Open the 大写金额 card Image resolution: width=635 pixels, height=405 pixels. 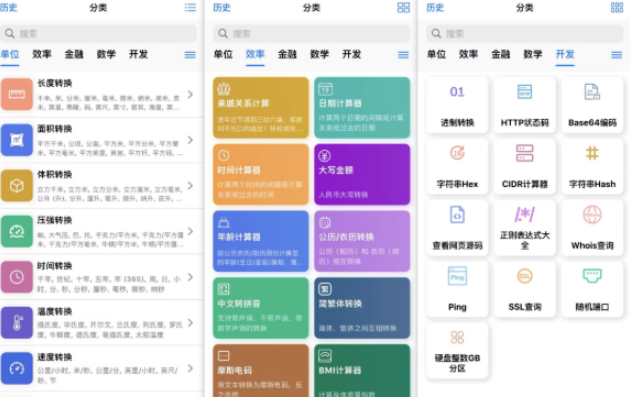click(x=362, y=175)
